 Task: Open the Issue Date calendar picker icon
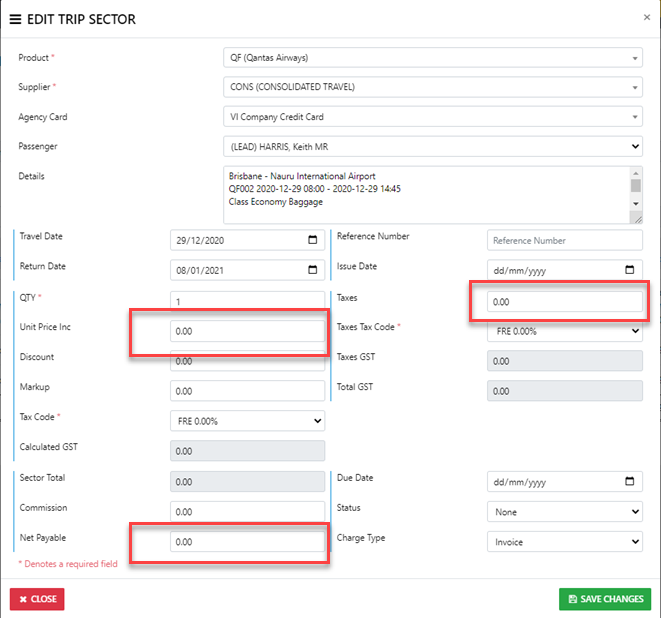pyautogui.click(x=629, y=271)
